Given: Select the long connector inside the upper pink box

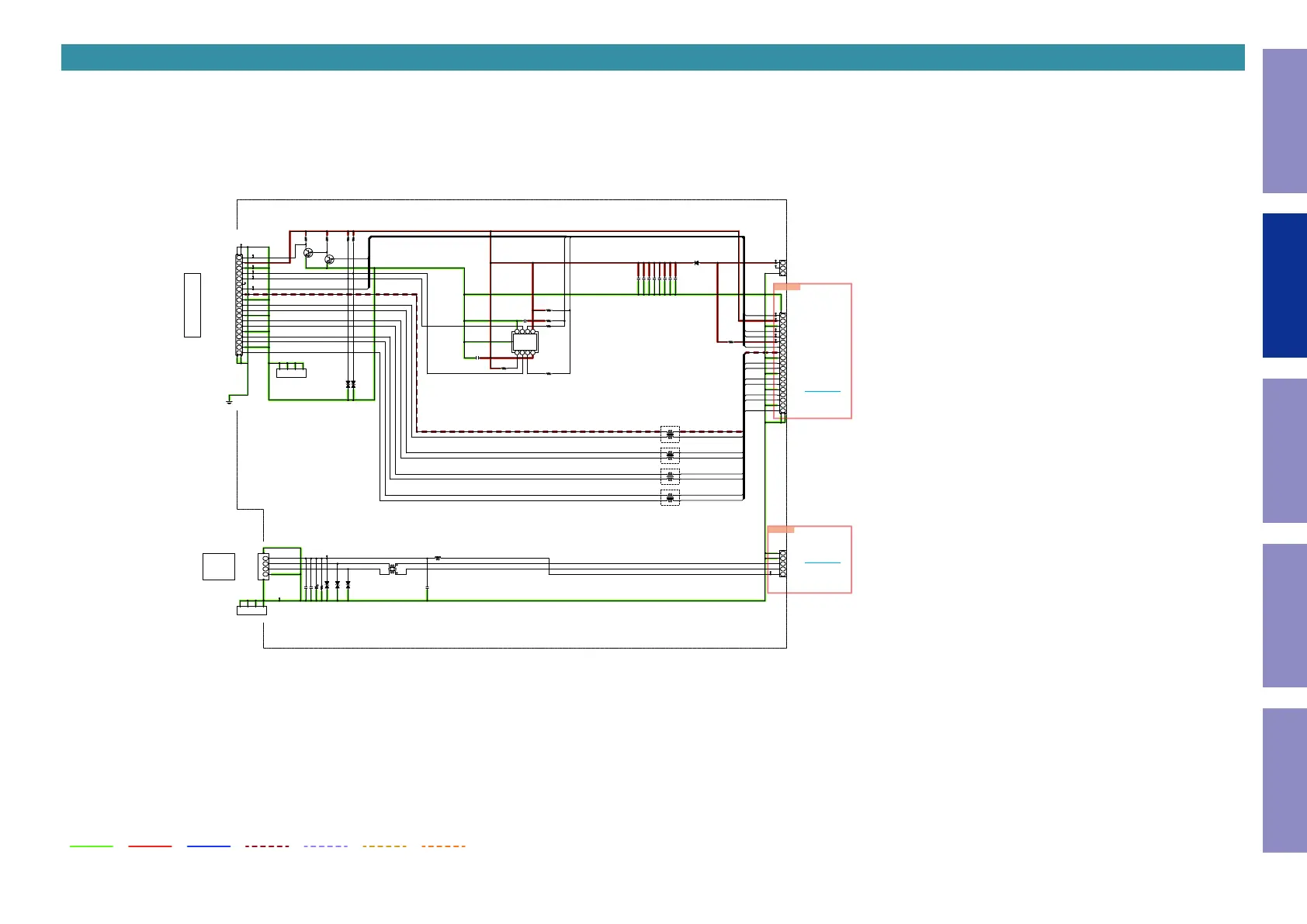Looking at the screenshot, I should point(782,363).
